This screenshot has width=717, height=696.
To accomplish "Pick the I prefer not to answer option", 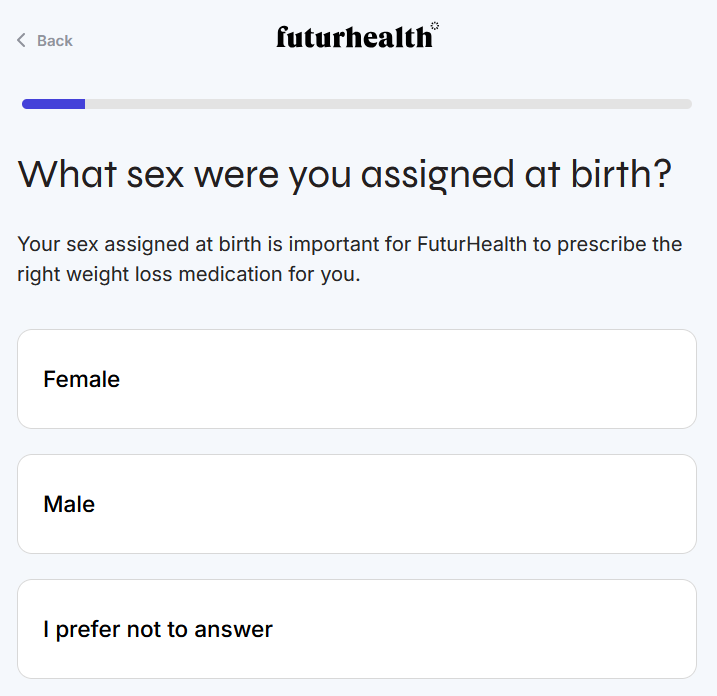I will pyautogui.click(x=356, y=629).
